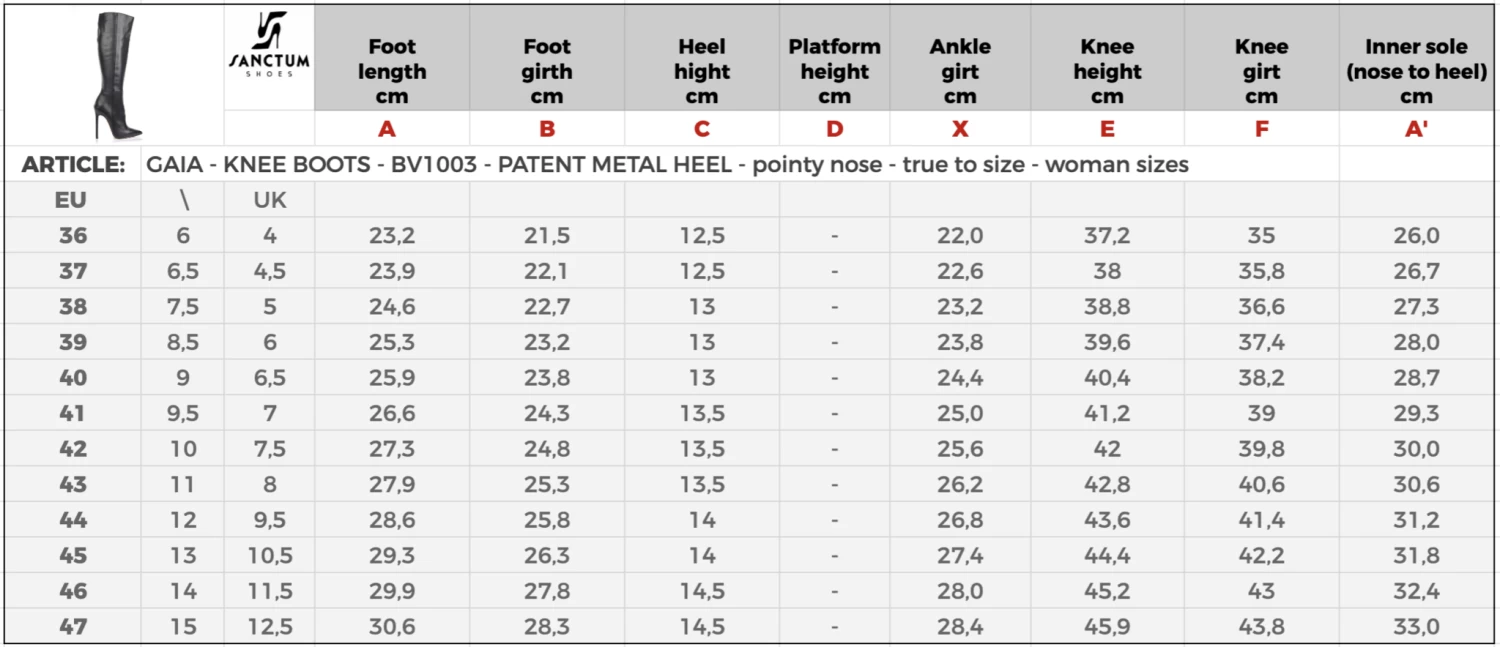The image size is (1500, 647).
Task: Click the 30,6 foot length cell for size 47
Action: (392, 627)
